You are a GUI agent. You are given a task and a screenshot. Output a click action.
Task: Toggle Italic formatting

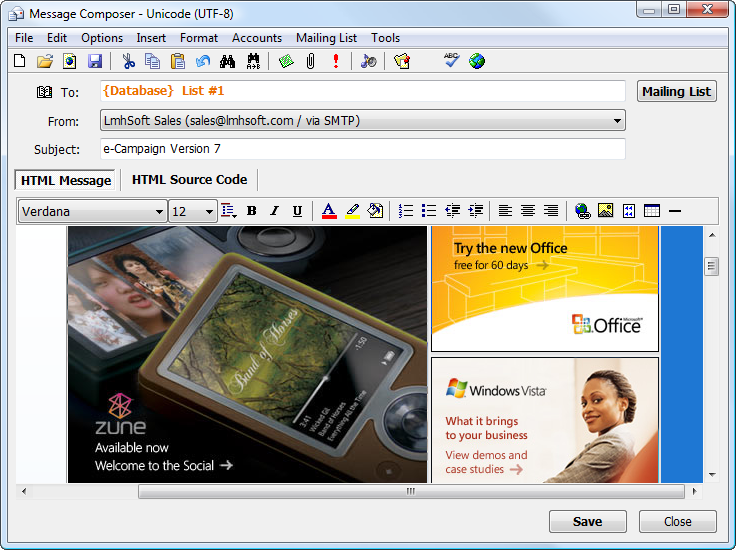[275, 211]
